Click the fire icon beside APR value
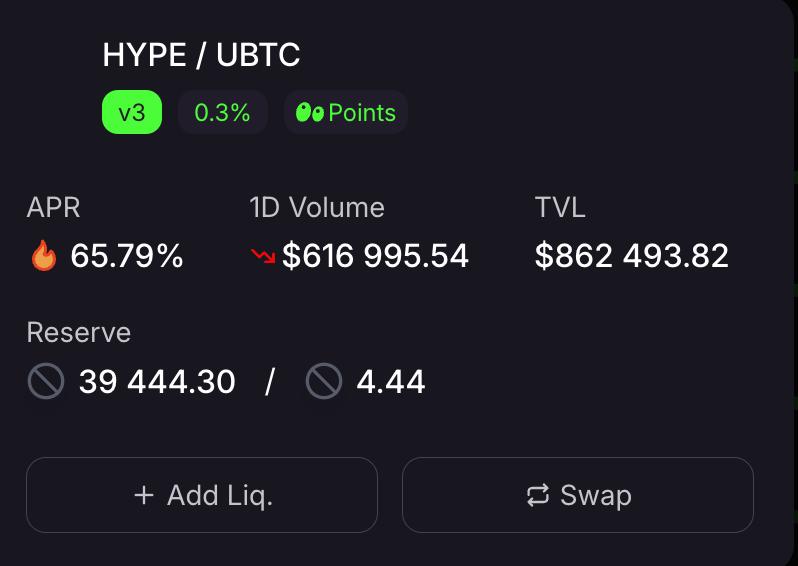The image size is (798, 566). [44, 256]
